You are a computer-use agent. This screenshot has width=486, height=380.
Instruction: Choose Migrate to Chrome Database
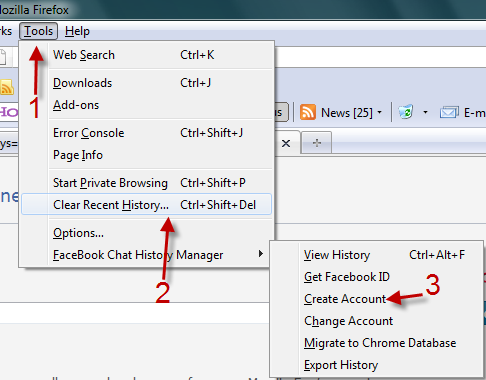tap(377, 343)
